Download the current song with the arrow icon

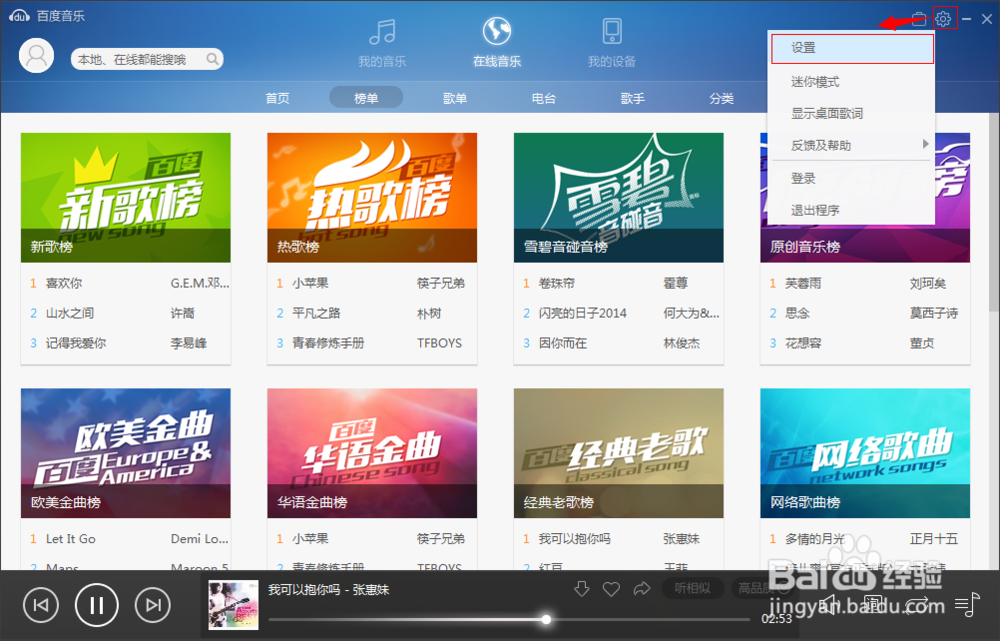[582, 589]
